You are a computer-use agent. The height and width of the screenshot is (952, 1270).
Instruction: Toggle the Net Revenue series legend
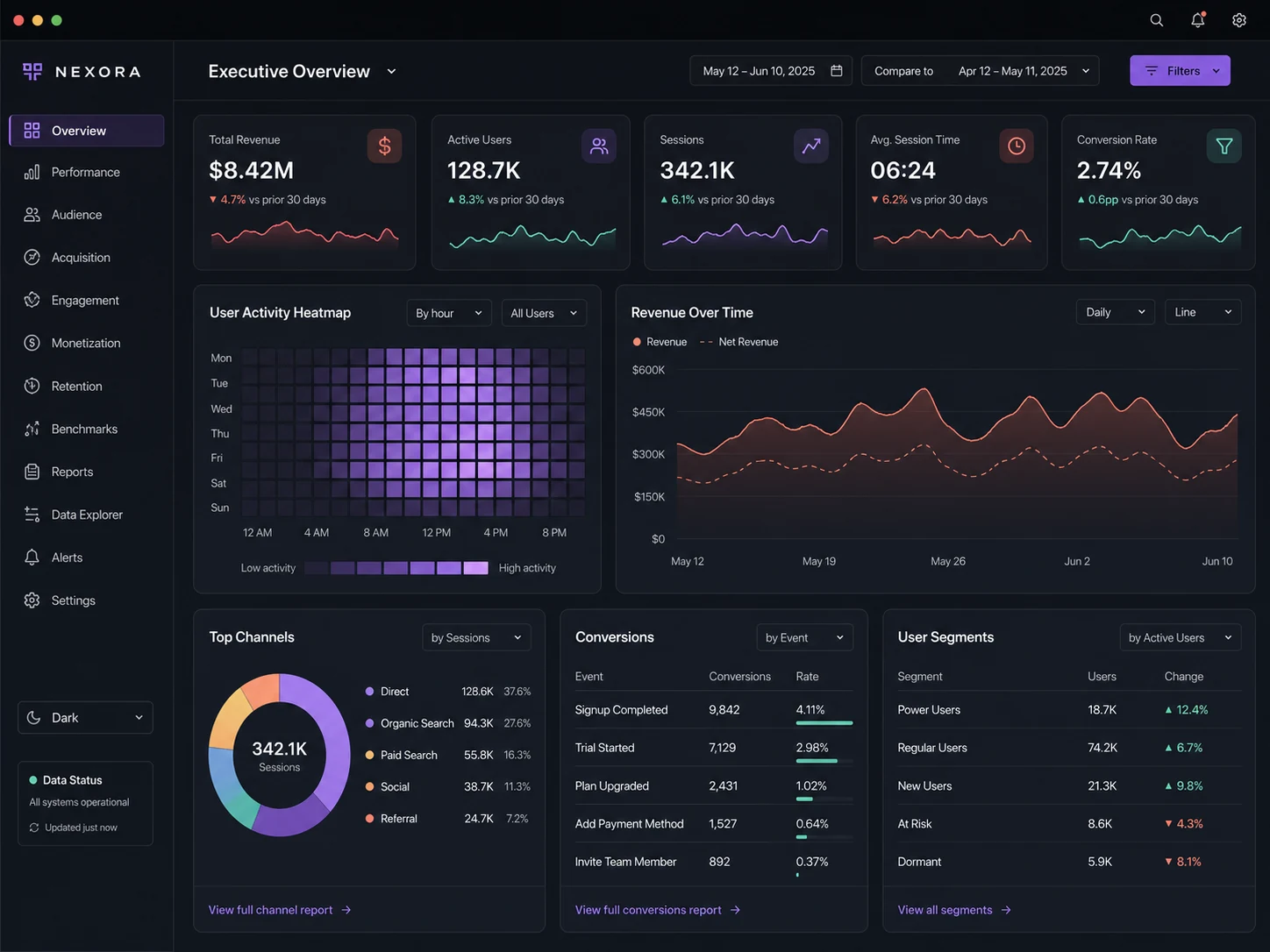(x=738, y=342)
